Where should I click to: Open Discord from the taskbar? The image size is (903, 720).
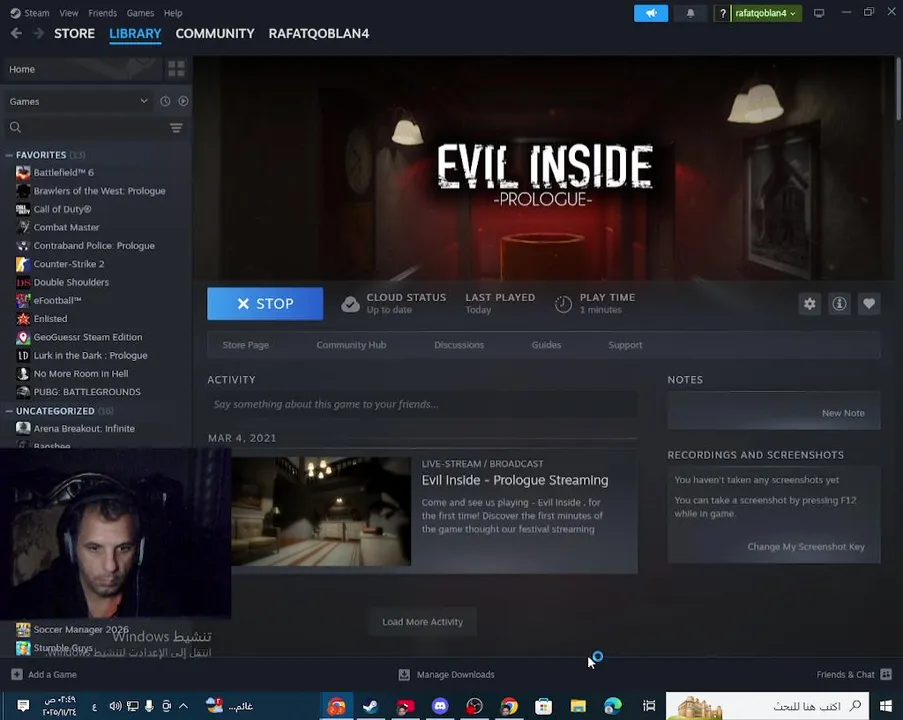tap(440, 706)
